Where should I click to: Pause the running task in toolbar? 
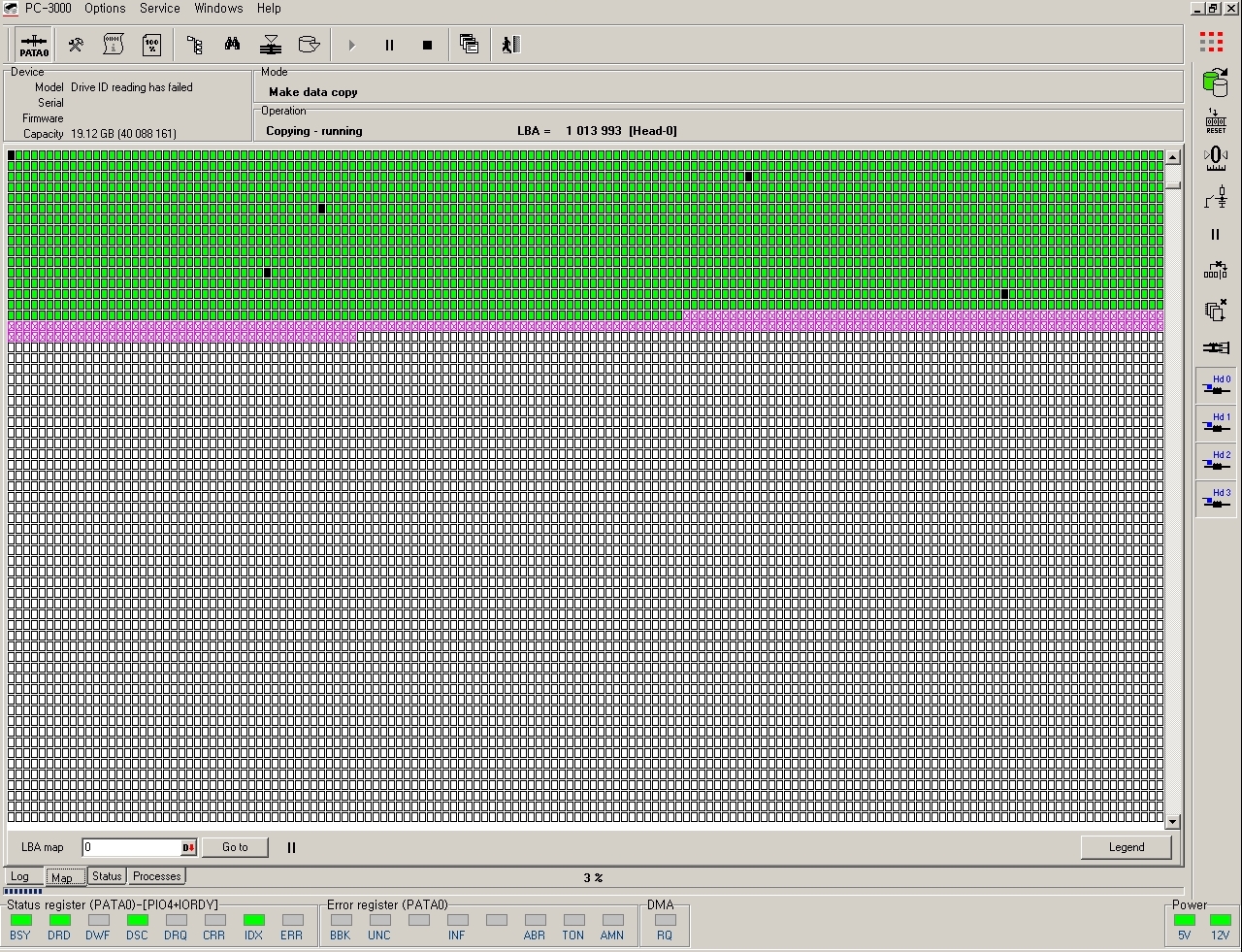click(x=389, y=45)
